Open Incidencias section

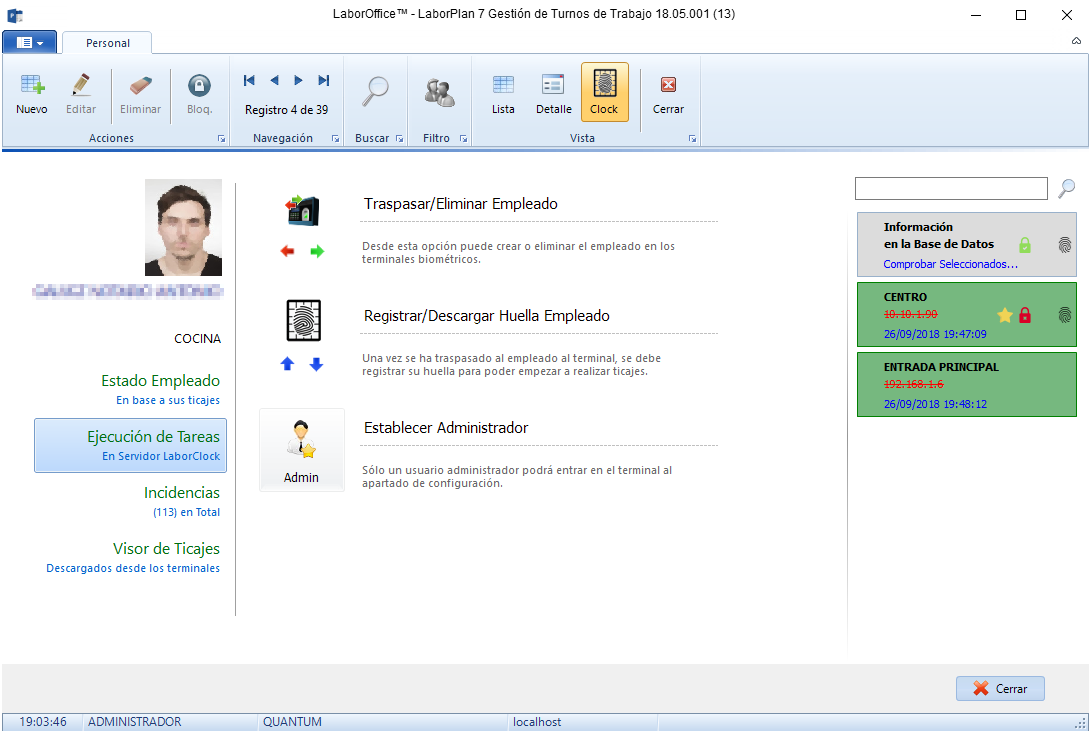(182, 501)
